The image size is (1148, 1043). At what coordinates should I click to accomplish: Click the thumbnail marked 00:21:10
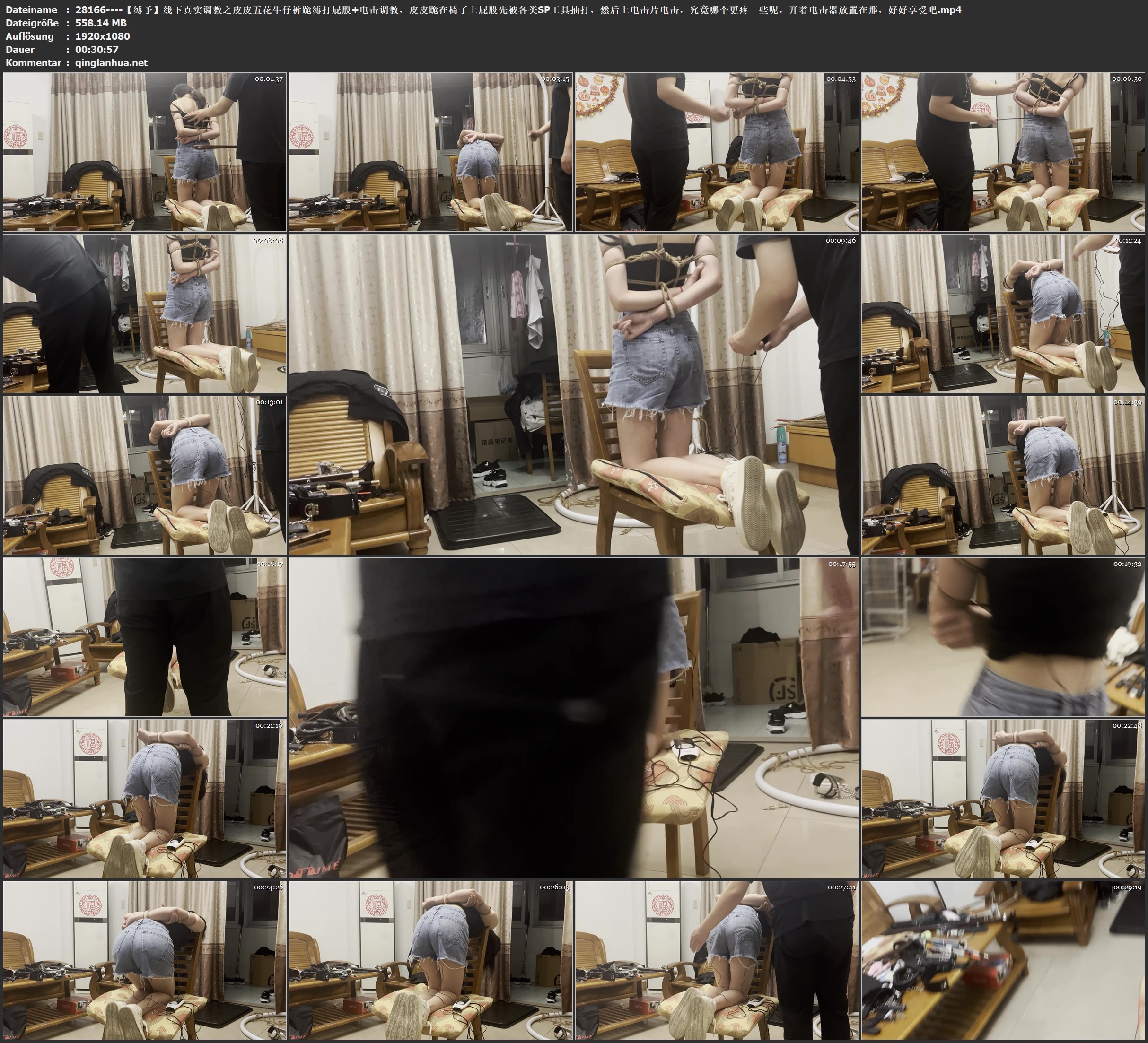[x=145, y=799]
